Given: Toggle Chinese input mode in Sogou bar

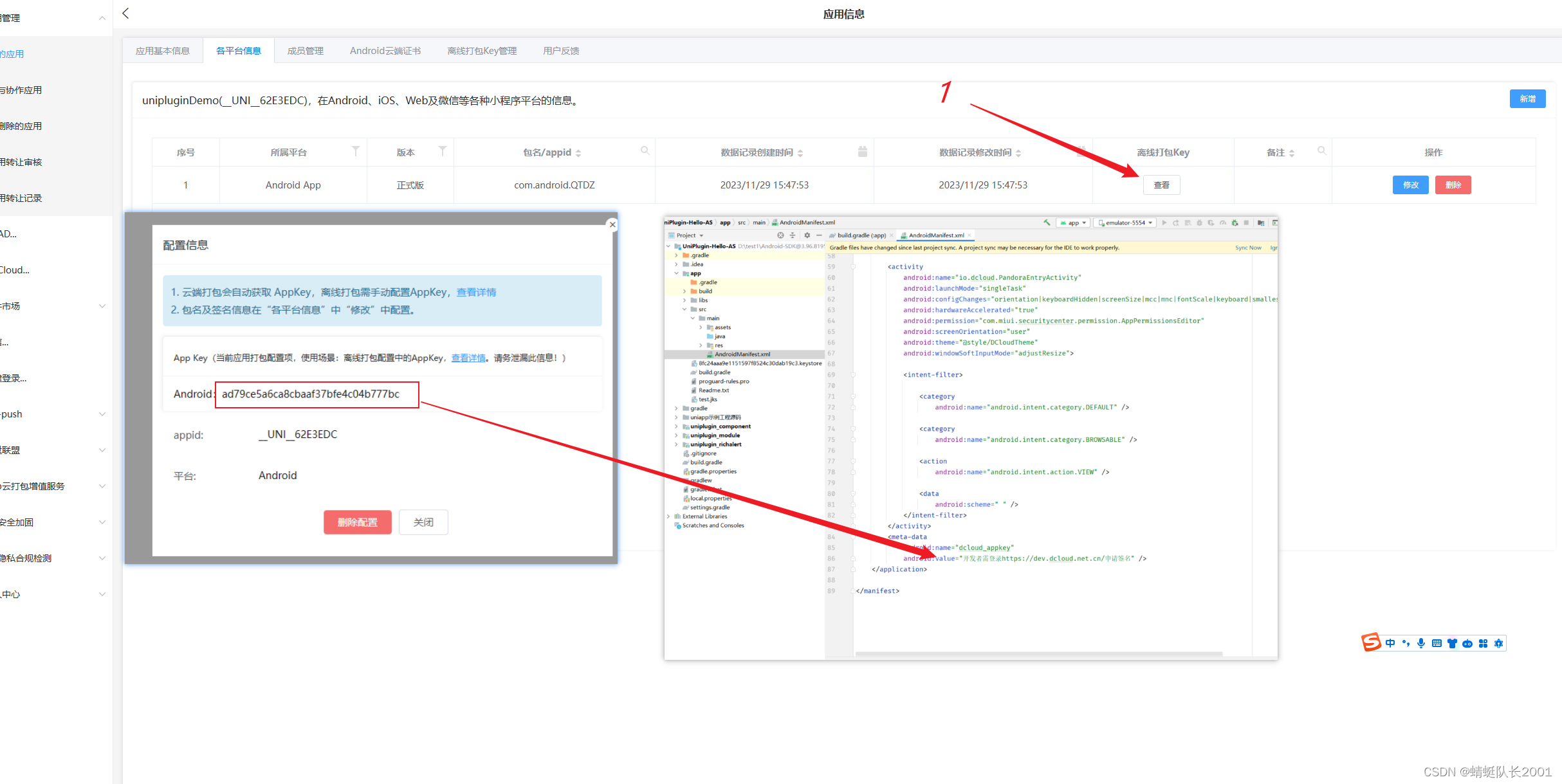Looking at the screenshot, I should [1390, 643].
